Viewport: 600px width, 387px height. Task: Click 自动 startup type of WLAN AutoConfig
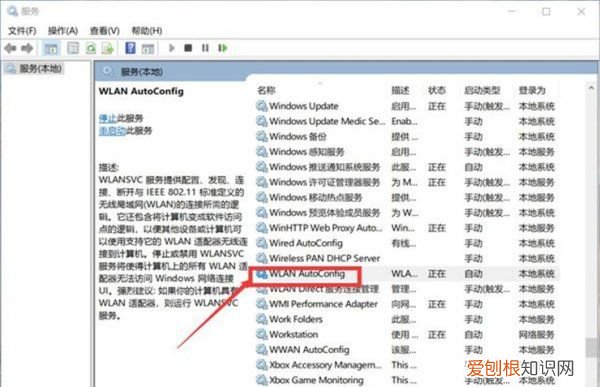[474, 274]
